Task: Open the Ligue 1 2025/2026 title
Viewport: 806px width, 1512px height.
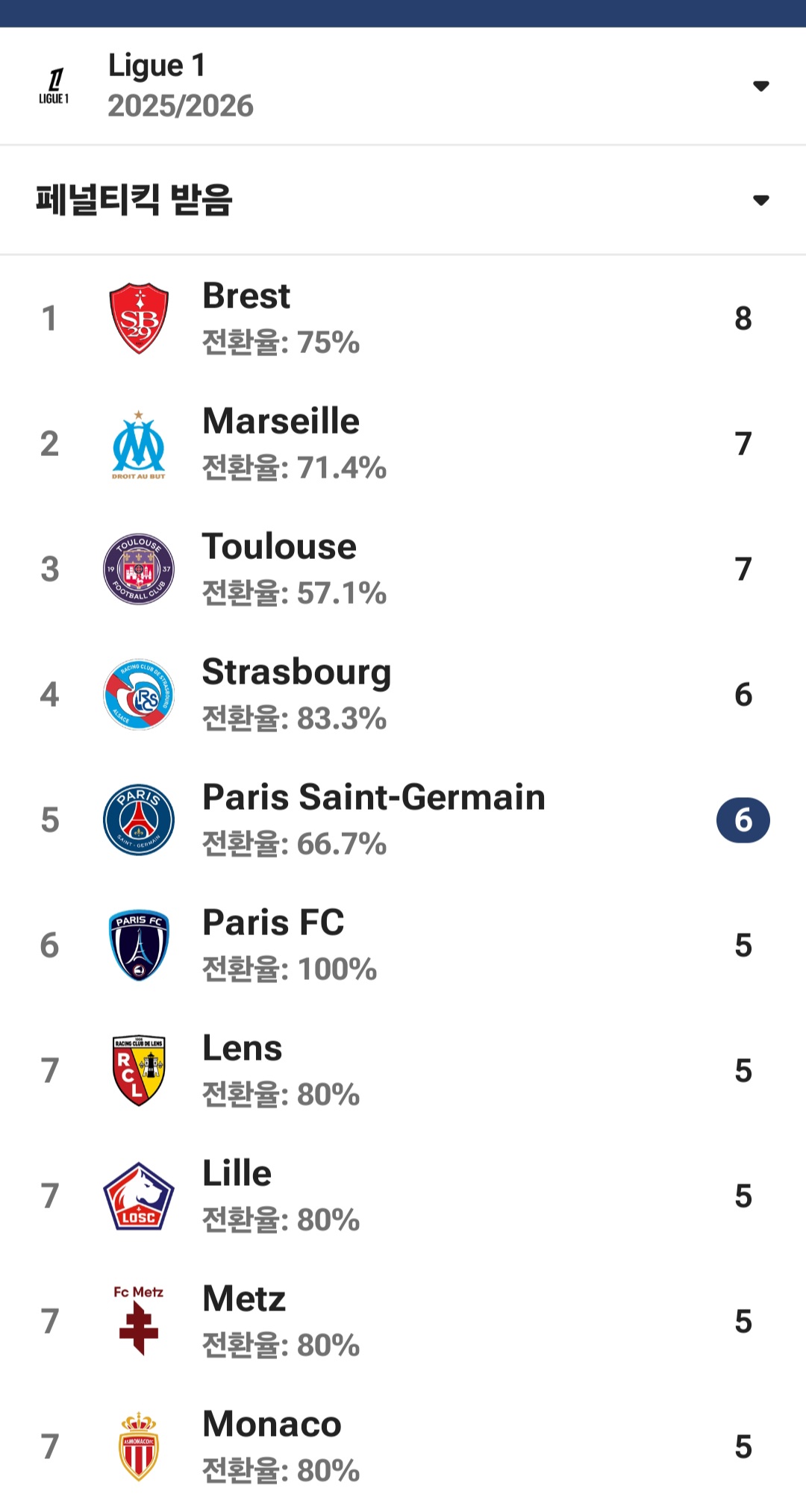Action: click(181, 85)
